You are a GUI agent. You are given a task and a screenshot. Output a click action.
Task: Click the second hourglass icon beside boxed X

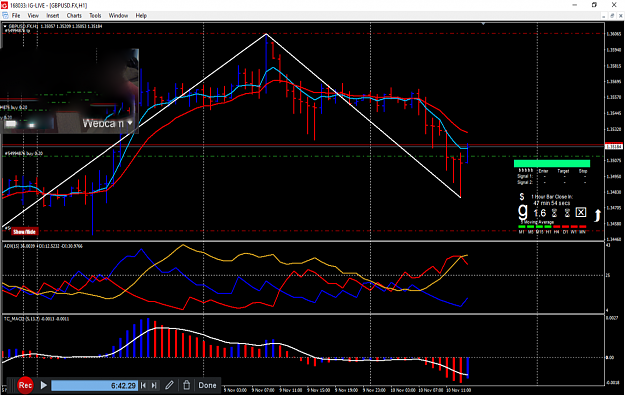pyautogui.click(x=567, y=213)
